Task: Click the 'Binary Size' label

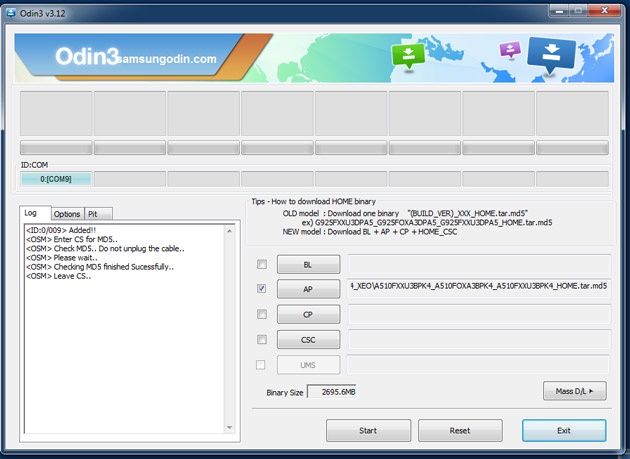Action: click(x=284, y=393)
